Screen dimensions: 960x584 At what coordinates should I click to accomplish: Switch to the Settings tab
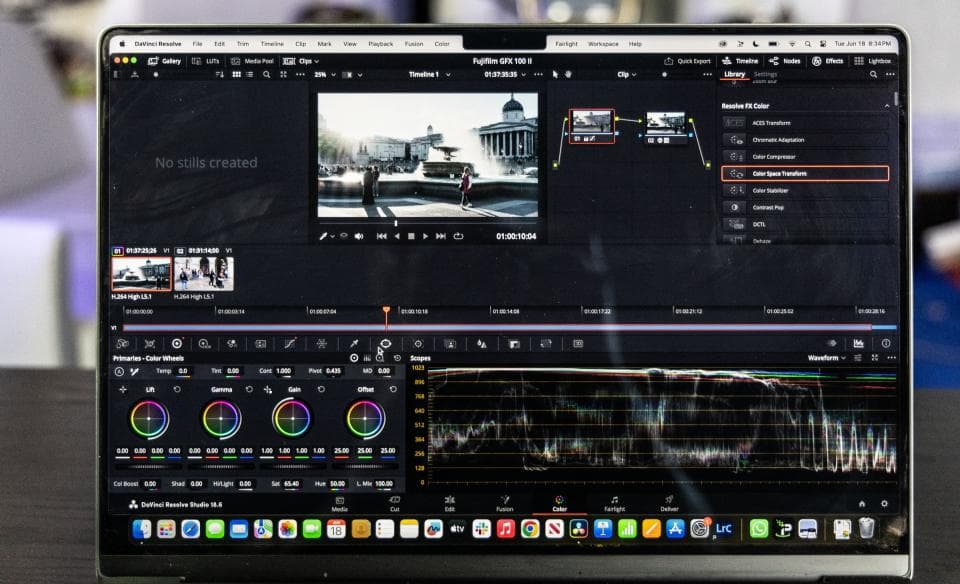[765, 75]
